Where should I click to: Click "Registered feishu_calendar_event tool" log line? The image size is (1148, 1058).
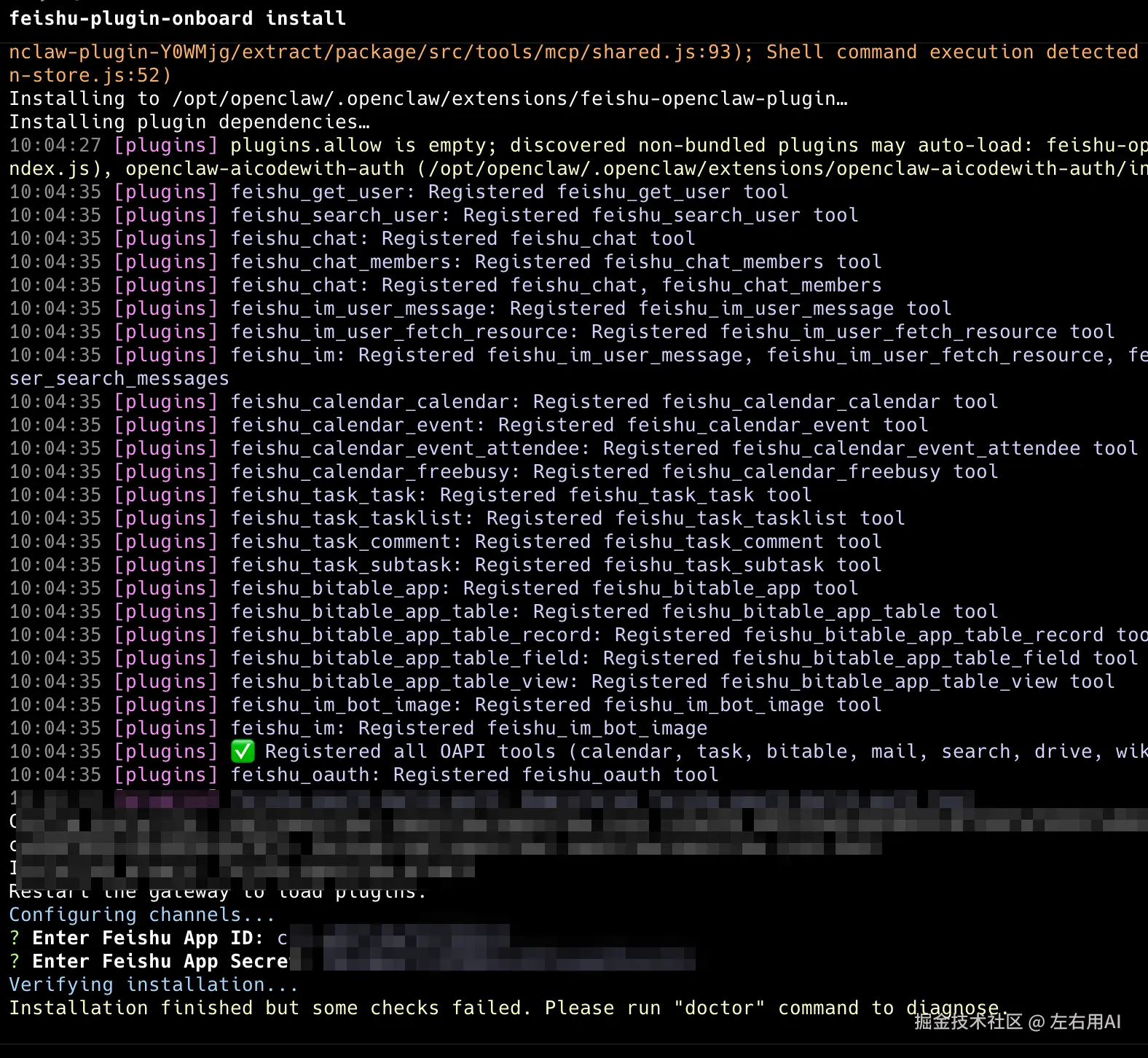pos(469,425)
